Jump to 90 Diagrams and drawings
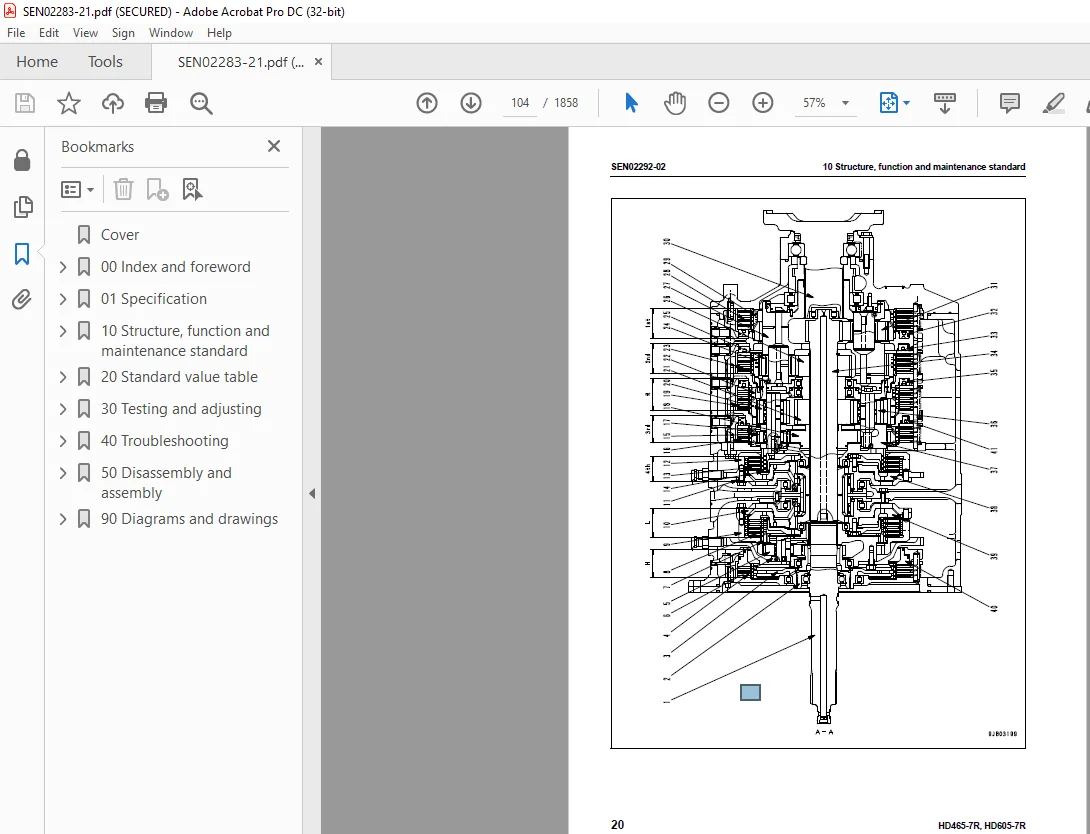The height and width of the screenshot is (834, 1090). click(189, 518)
